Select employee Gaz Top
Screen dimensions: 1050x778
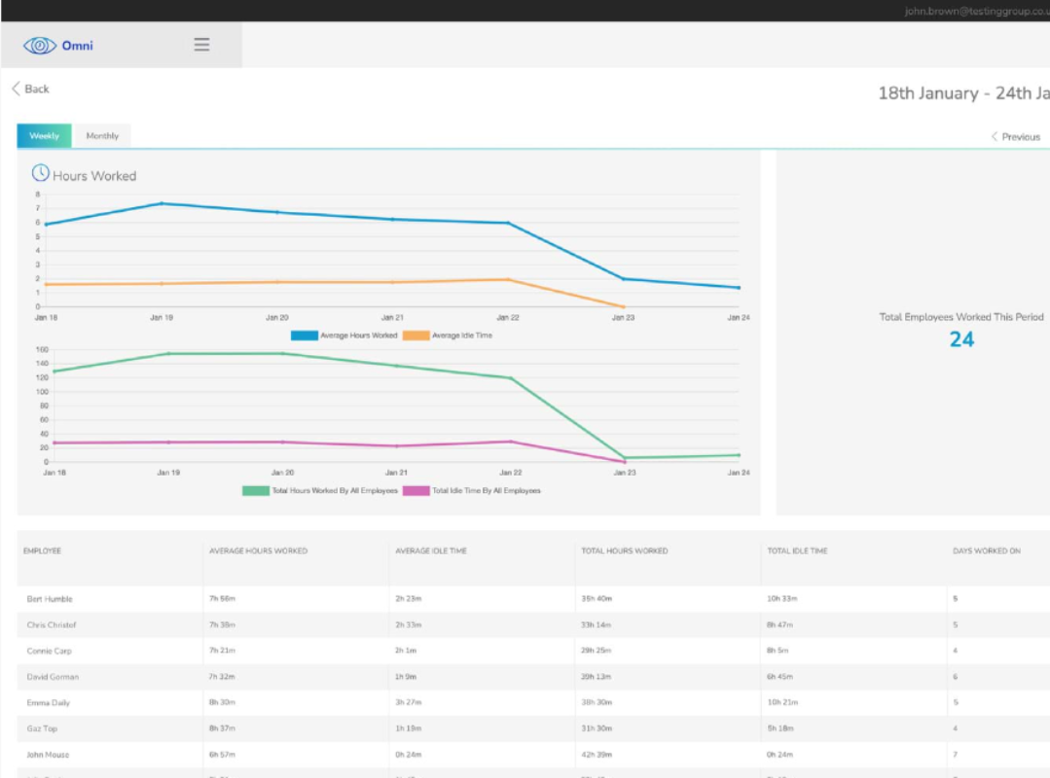point(42,728)
